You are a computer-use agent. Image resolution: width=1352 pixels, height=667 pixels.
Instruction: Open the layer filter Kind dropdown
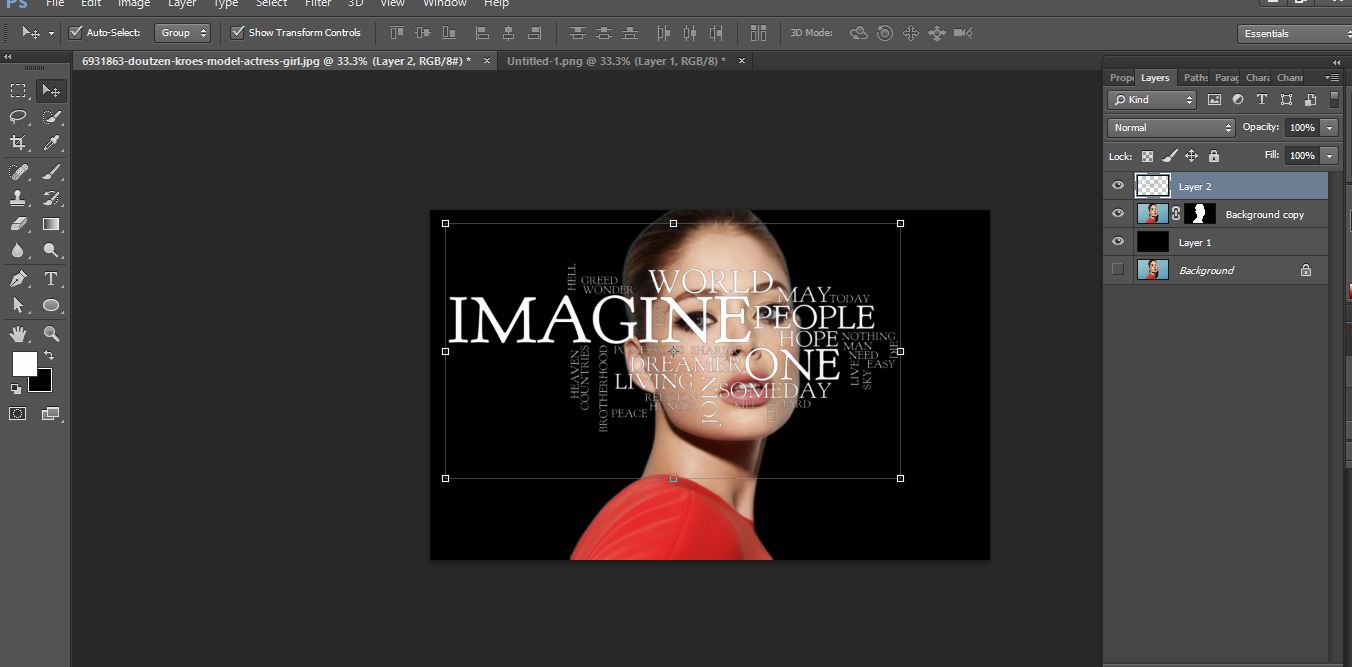pyautogui.click(x=1151, y=100)
